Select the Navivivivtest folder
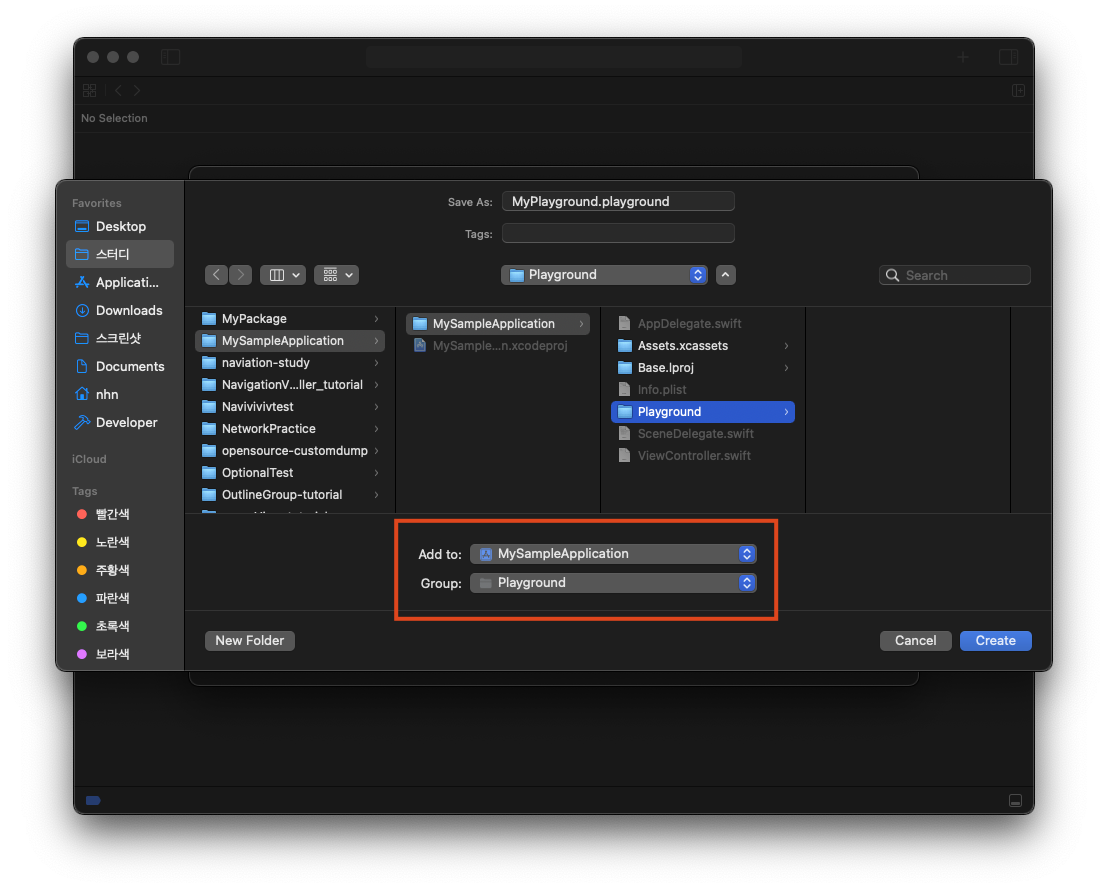Screen dimensions: 1108x888 point(290,407)
